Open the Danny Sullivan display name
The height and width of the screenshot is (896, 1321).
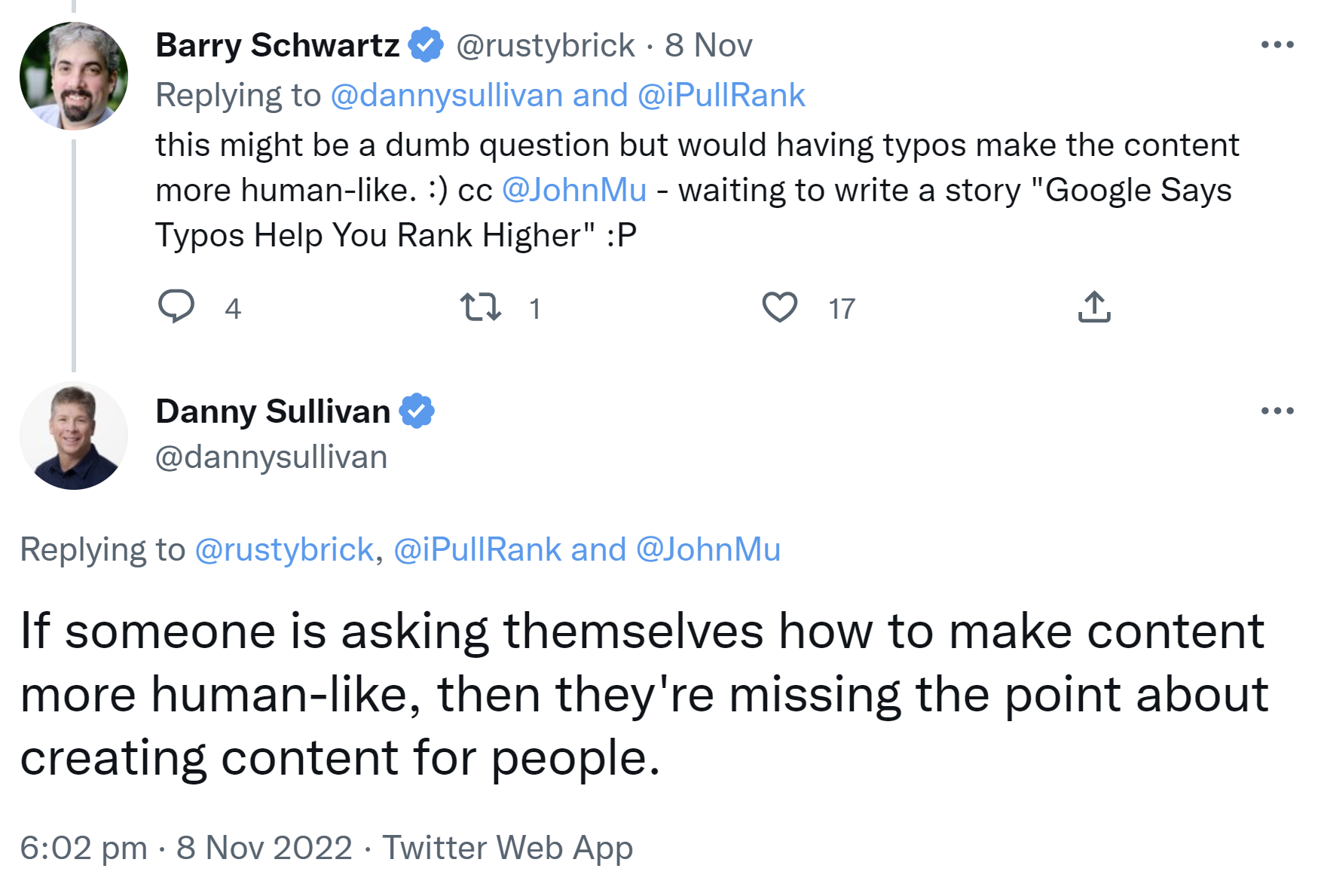coord(273,411)
